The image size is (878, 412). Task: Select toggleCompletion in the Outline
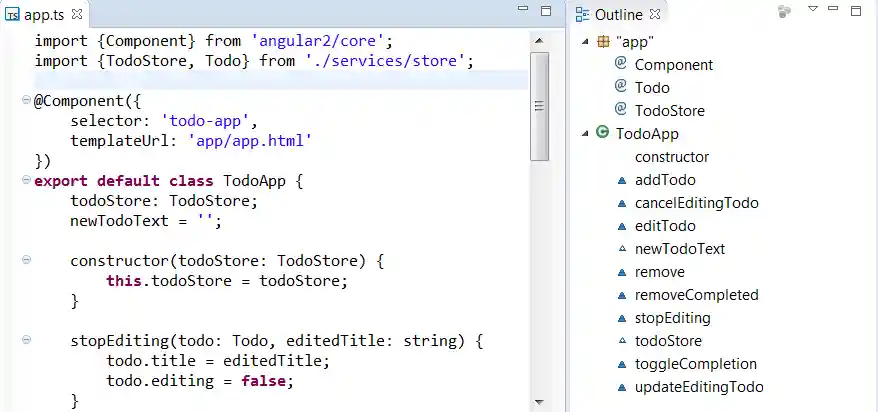695,364
